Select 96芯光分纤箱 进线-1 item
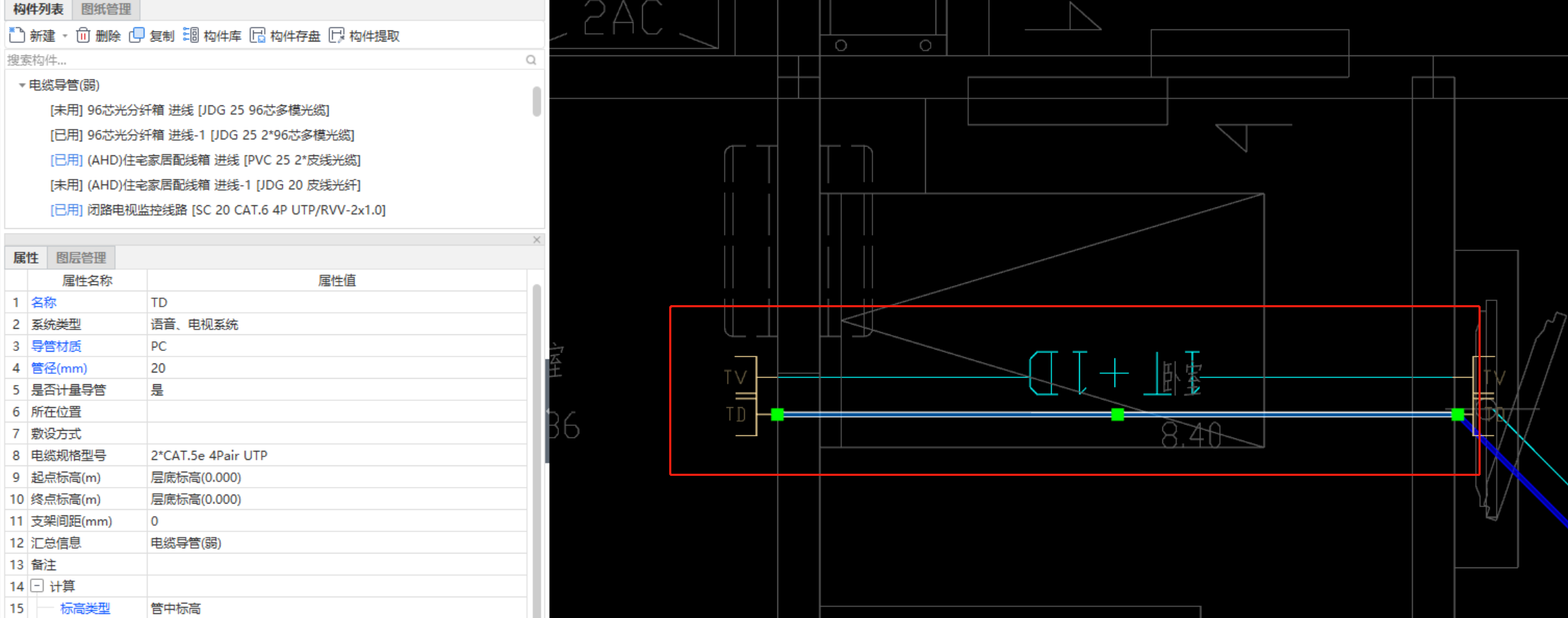 (x=202, y=135)
